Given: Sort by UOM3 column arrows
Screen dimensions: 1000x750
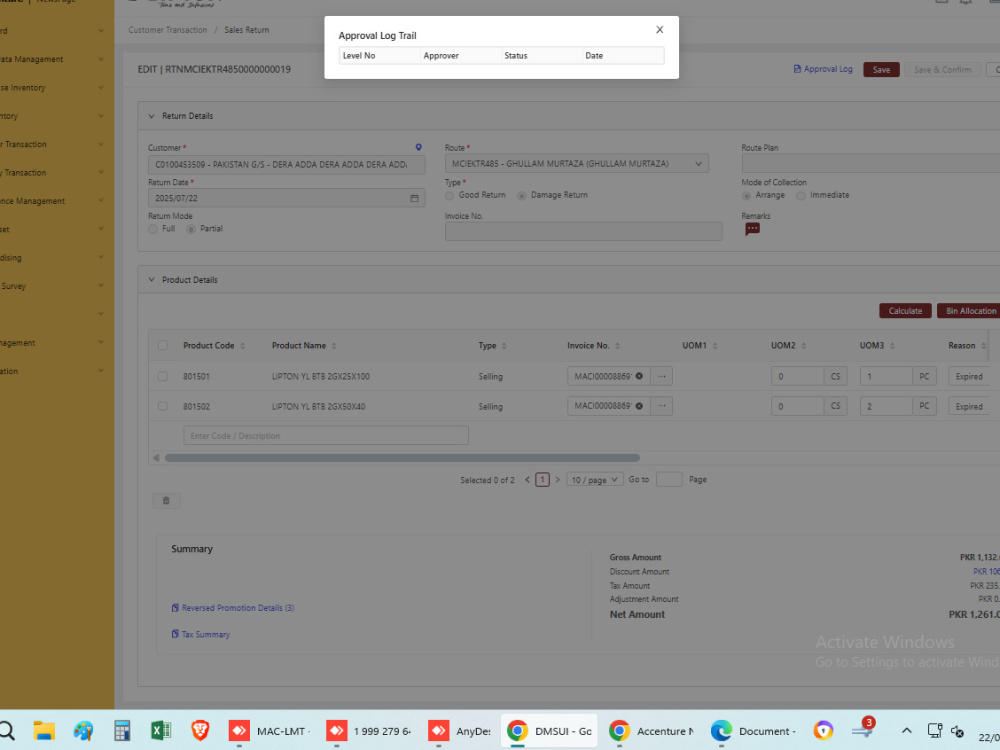Looking at the screenshot, I should pyautogui.click(x=892, y=346).
